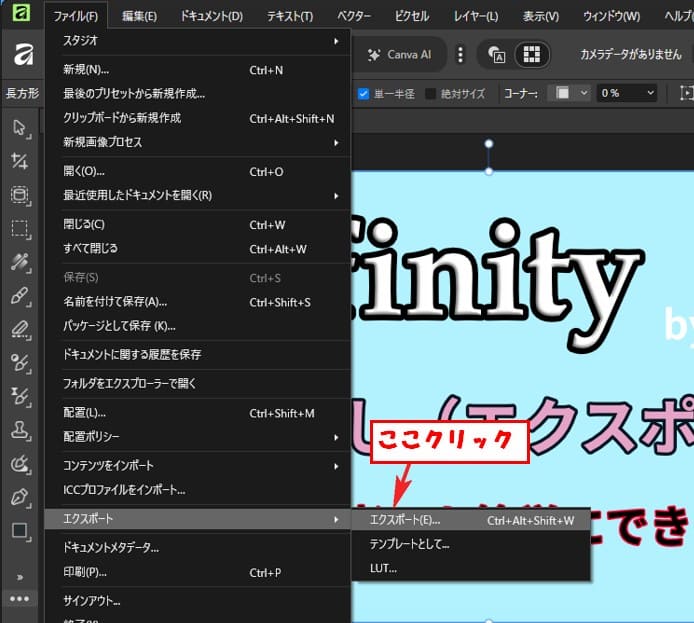
Task: Choose the Clone Stamp tool
Action: point(19,430)
